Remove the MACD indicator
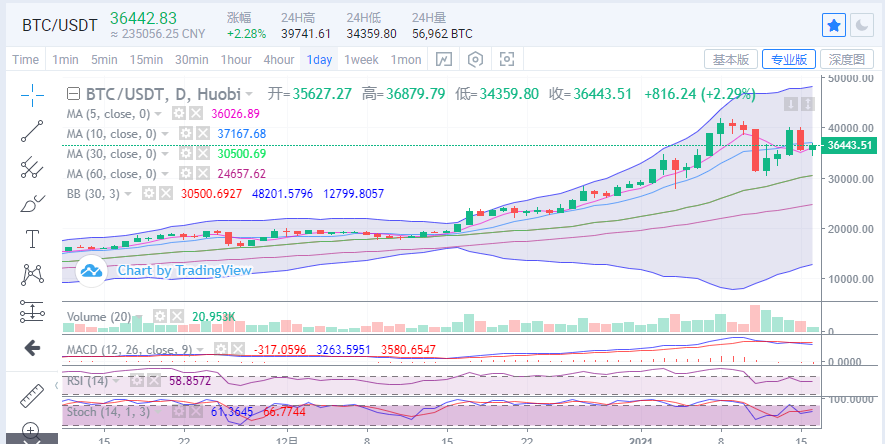This screenshot has height=444, width=885. (x=238, y=349)
